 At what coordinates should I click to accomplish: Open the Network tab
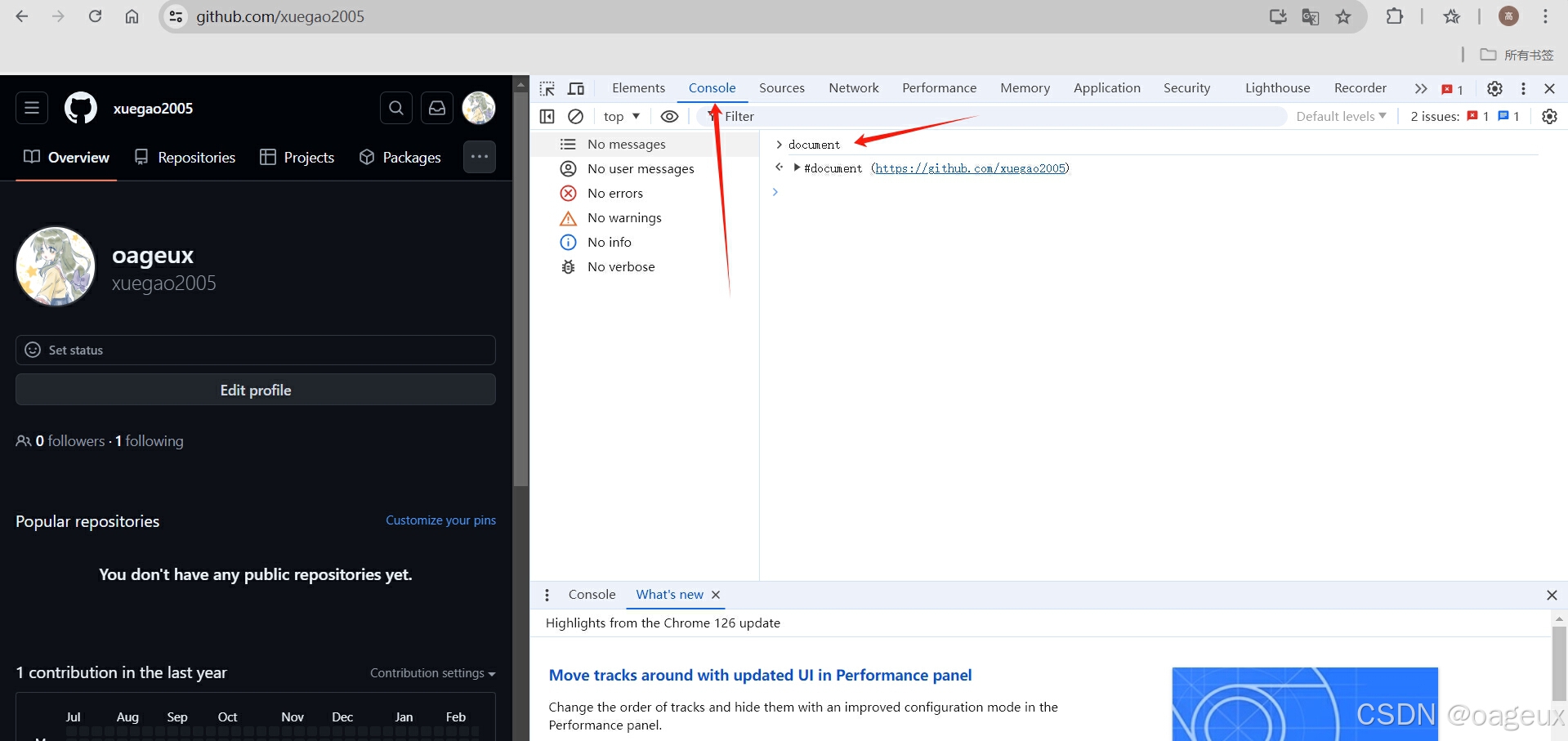[854, 88]
